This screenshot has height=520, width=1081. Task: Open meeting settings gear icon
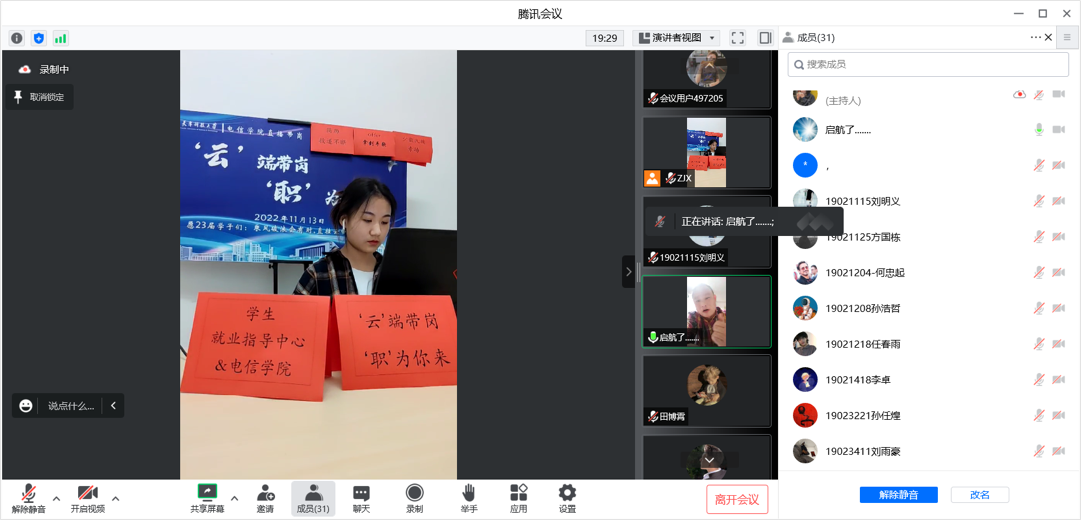point(567,493)
